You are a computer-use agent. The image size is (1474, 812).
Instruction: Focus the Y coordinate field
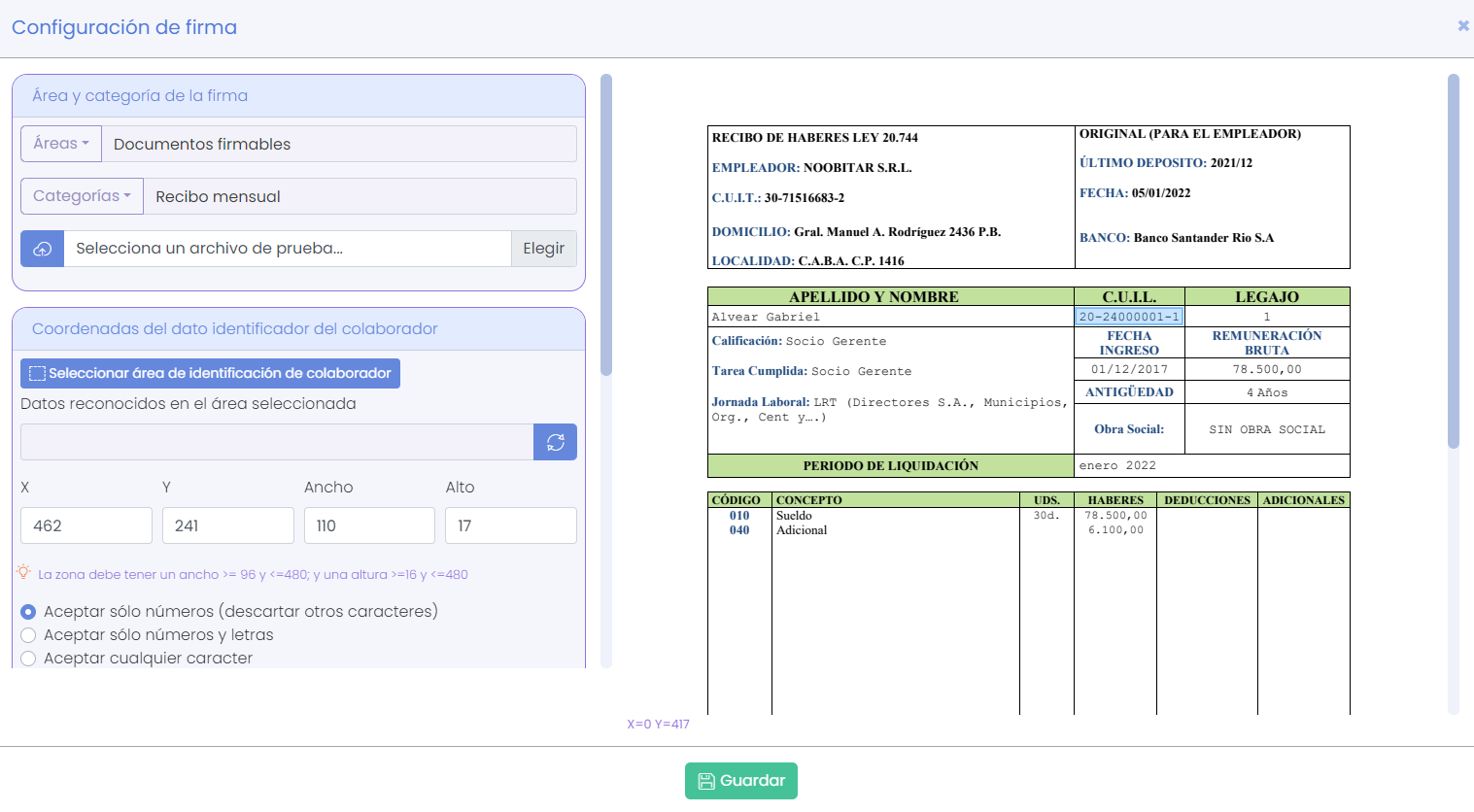click(x=227, y=525)
